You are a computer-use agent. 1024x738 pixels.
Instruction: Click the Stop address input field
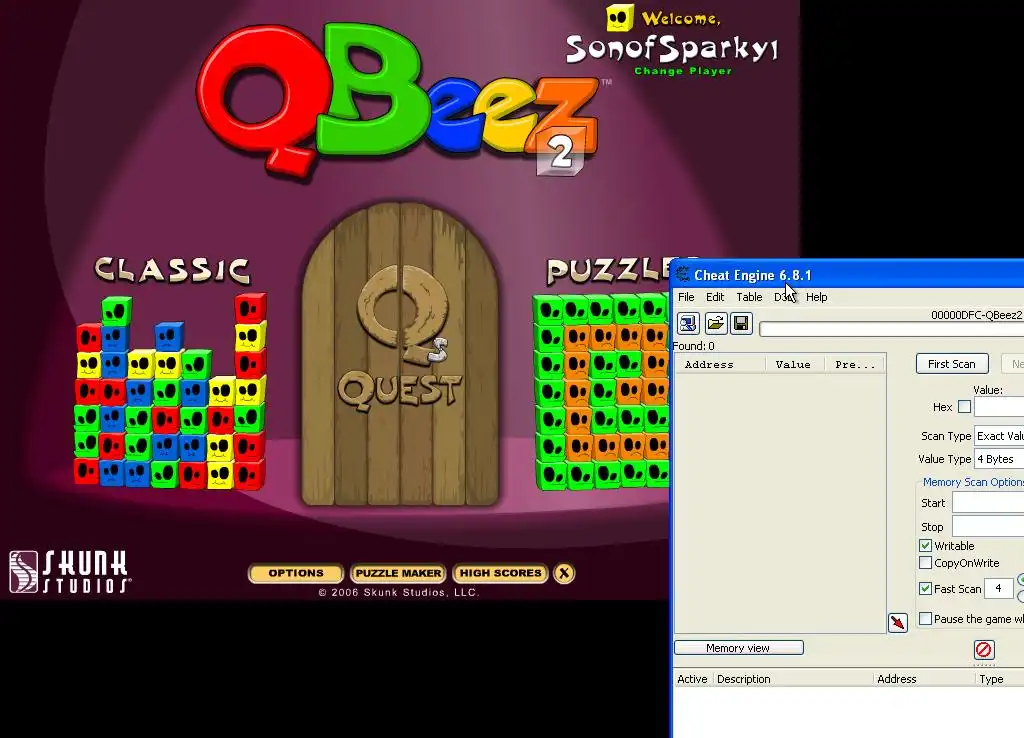coord(988,526)
